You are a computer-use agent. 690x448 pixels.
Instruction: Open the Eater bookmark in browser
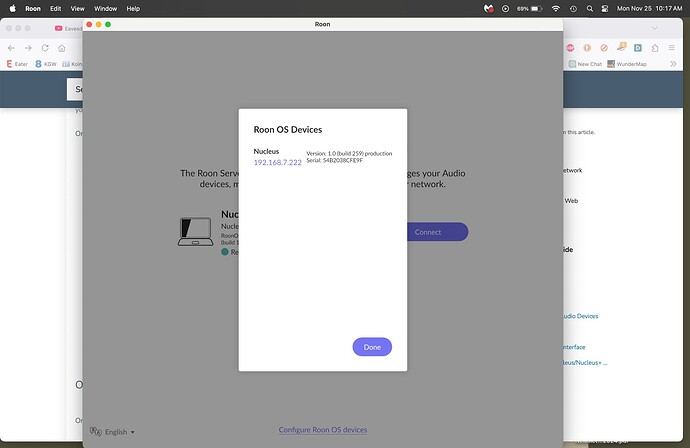pyautogui.click(x=17, y=64)
